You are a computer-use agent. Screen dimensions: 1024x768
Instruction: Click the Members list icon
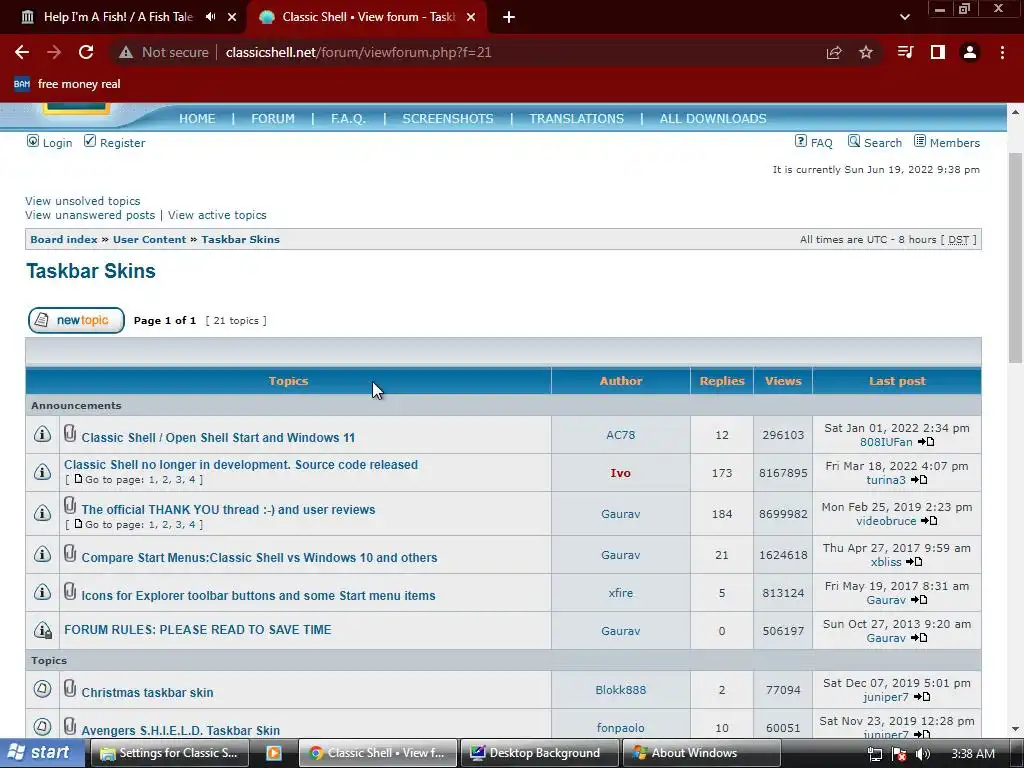pos(920,141)
